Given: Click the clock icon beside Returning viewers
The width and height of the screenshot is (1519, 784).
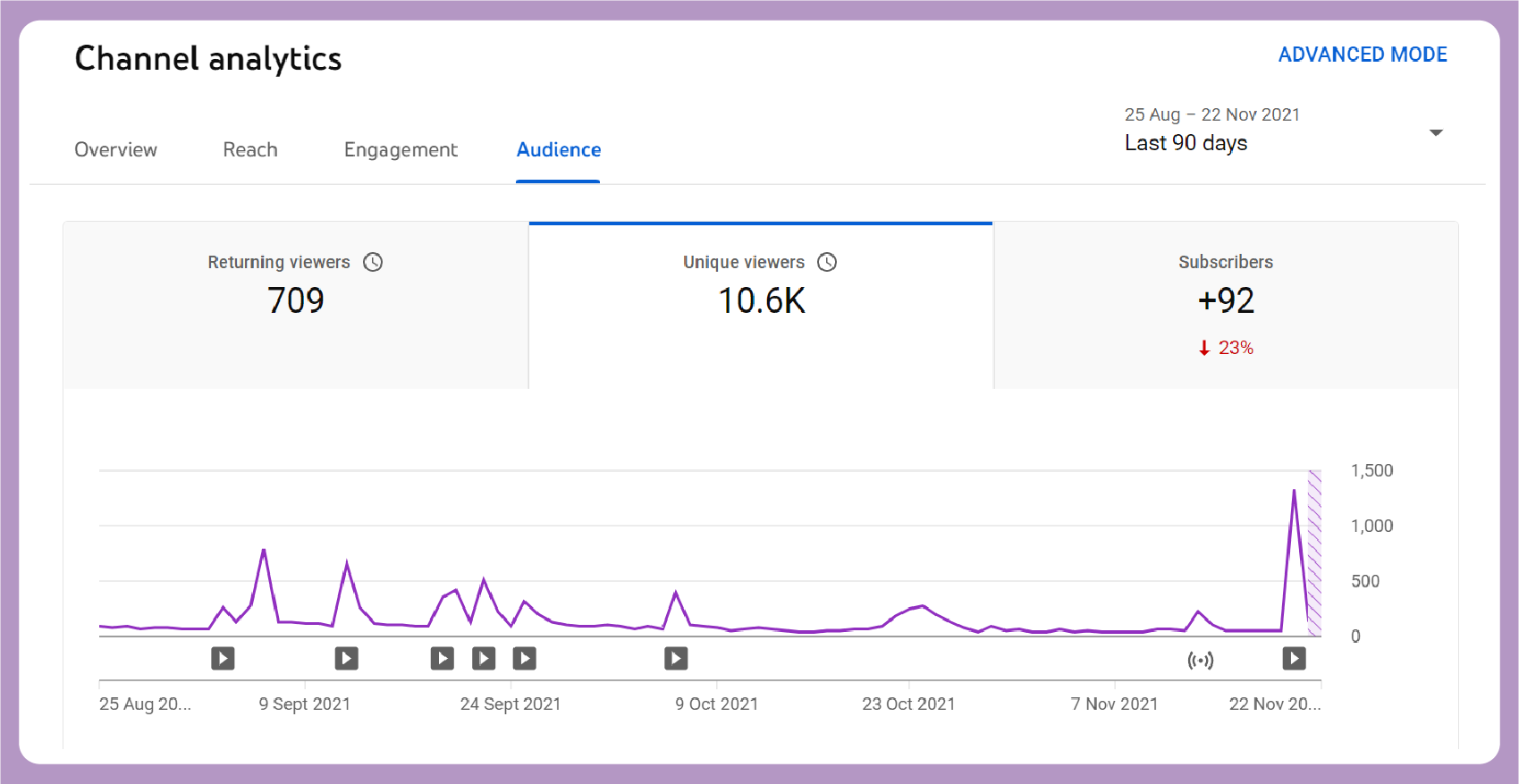Looking at the screenshot, I should (x=373, y=262).
